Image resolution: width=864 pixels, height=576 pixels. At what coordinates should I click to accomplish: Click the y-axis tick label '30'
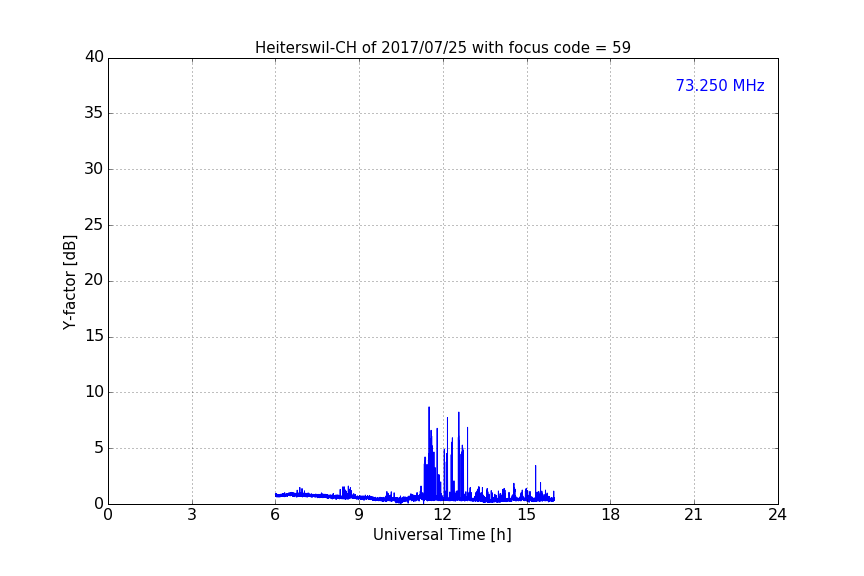click(94, 169)
